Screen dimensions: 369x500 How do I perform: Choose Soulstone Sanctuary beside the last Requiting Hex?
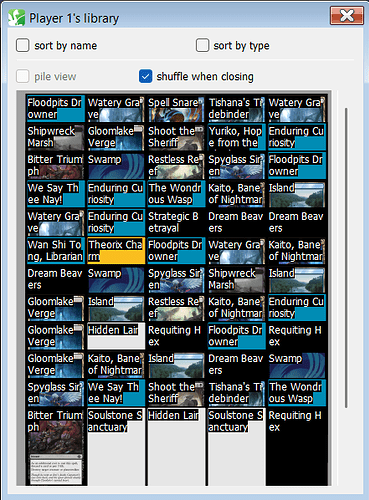[x=236, y=447]
